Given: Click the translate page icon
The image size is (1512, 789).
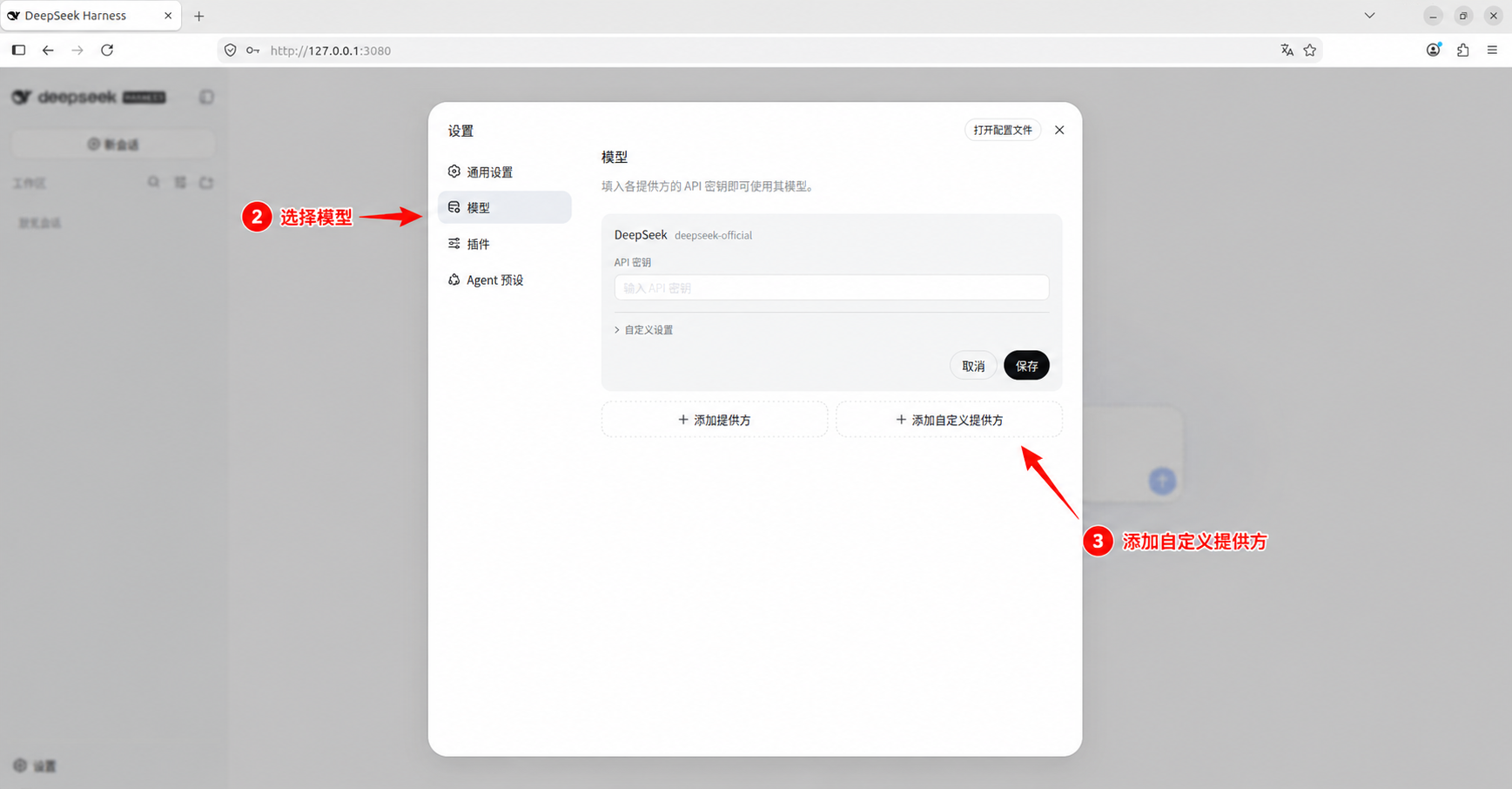Looking at the screenshot, I should 1287,51.
